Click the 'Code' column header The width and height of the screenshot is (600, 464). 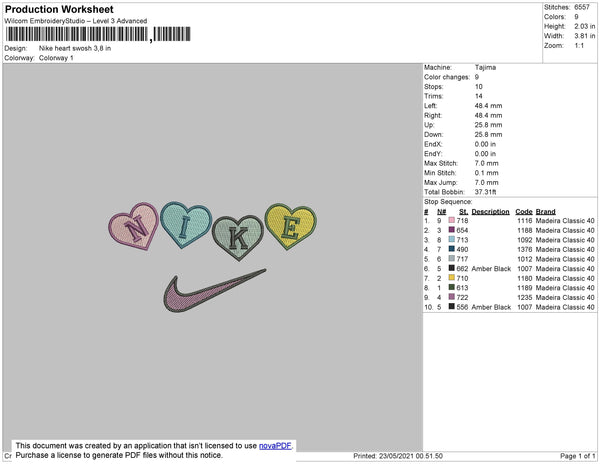pyautogui.click(x=524, y=212)
